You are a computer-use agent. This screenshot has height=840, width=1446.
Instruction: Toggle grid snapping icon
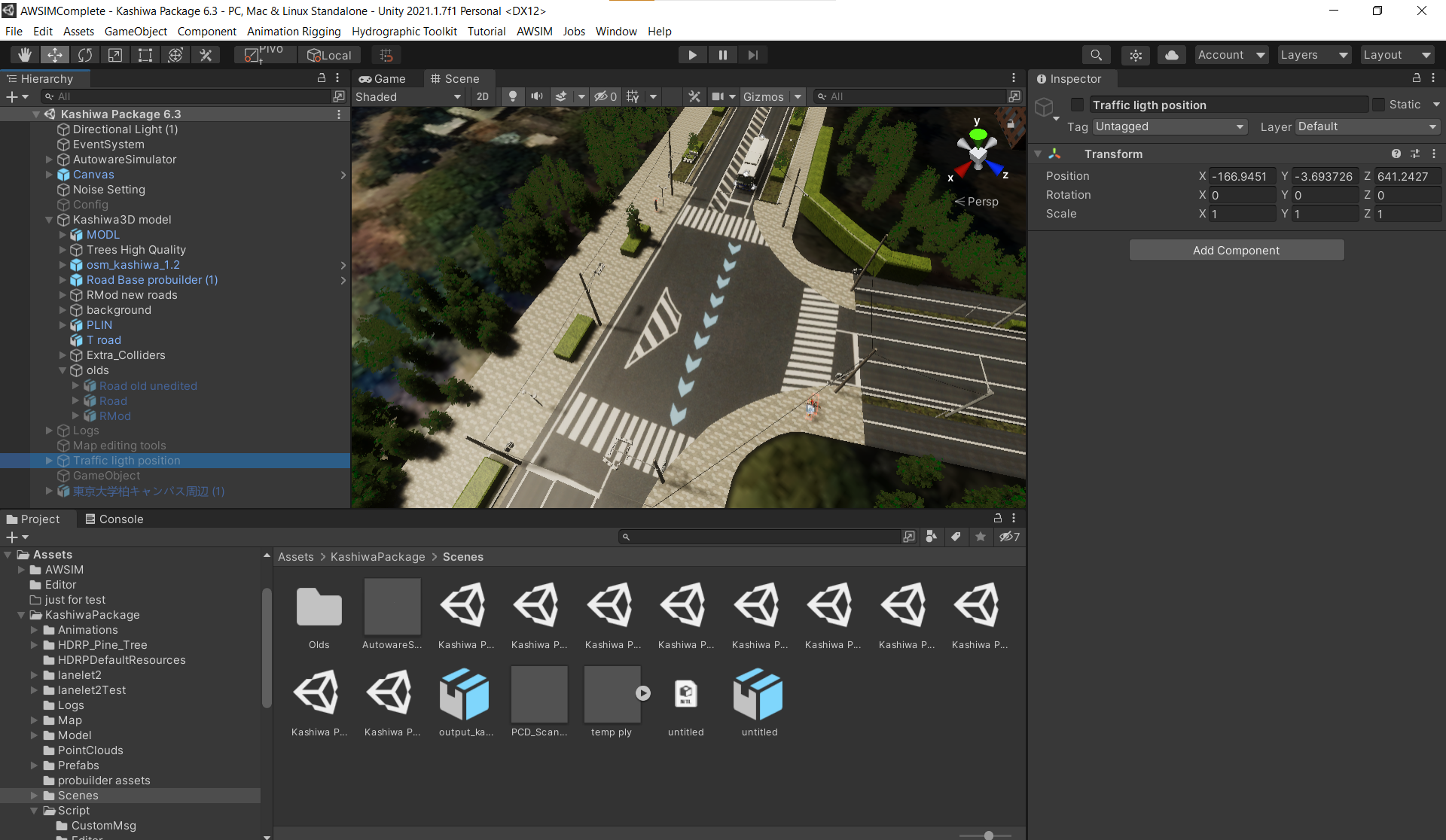(x=386, y=55)
